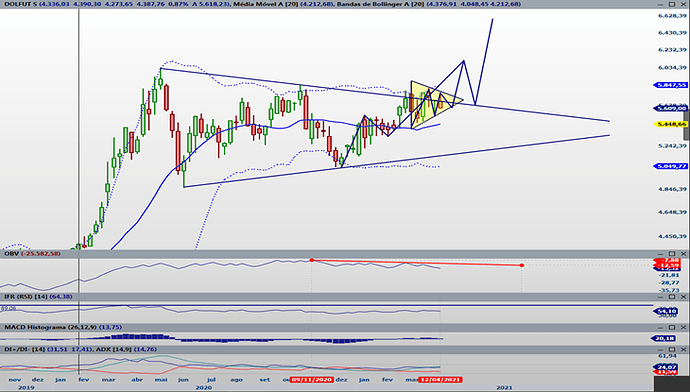Maximize the DI+/DI- ADX panel
This screenshot has width=690, height=392.
[672, 349]
